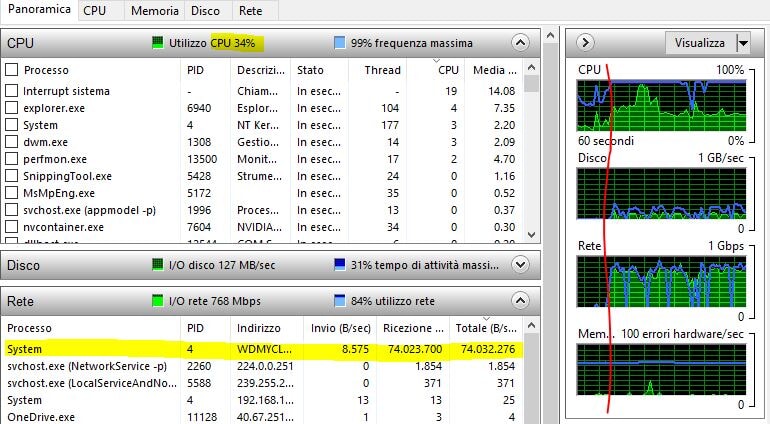This screenshot has height=424, width=770.
Task: Select svchost.exe (NetworkService -p) network row
Action: [x=263, y=366]
